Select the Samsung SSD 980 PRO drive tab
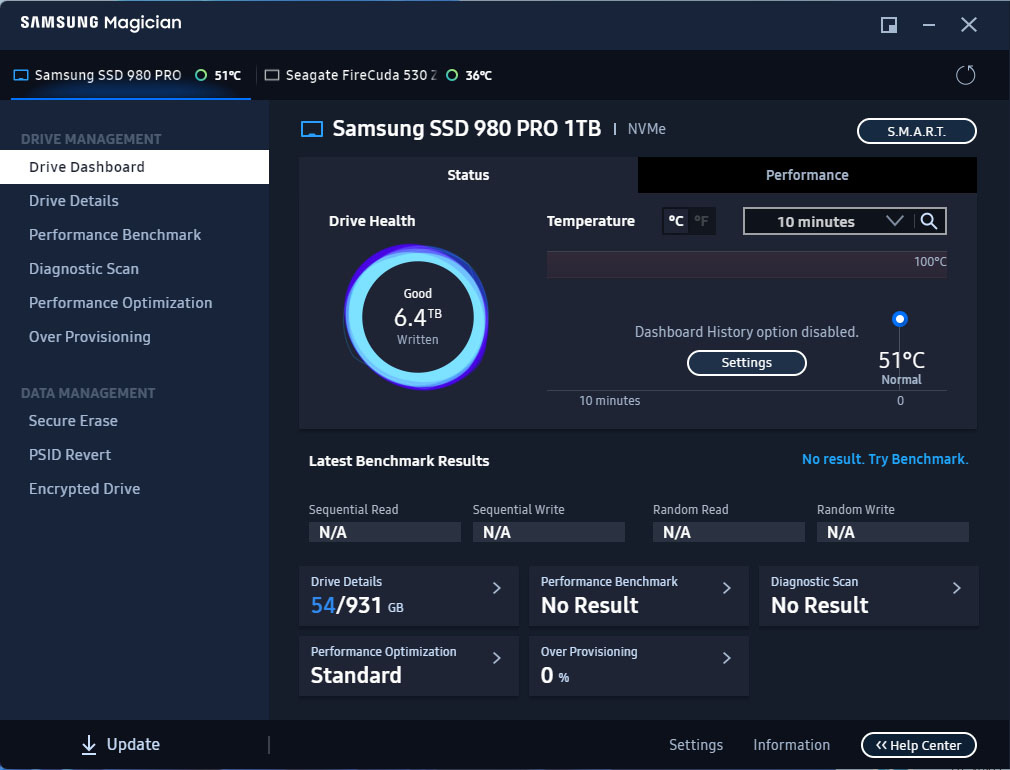 pyautogui.click(x=130, y=75)
